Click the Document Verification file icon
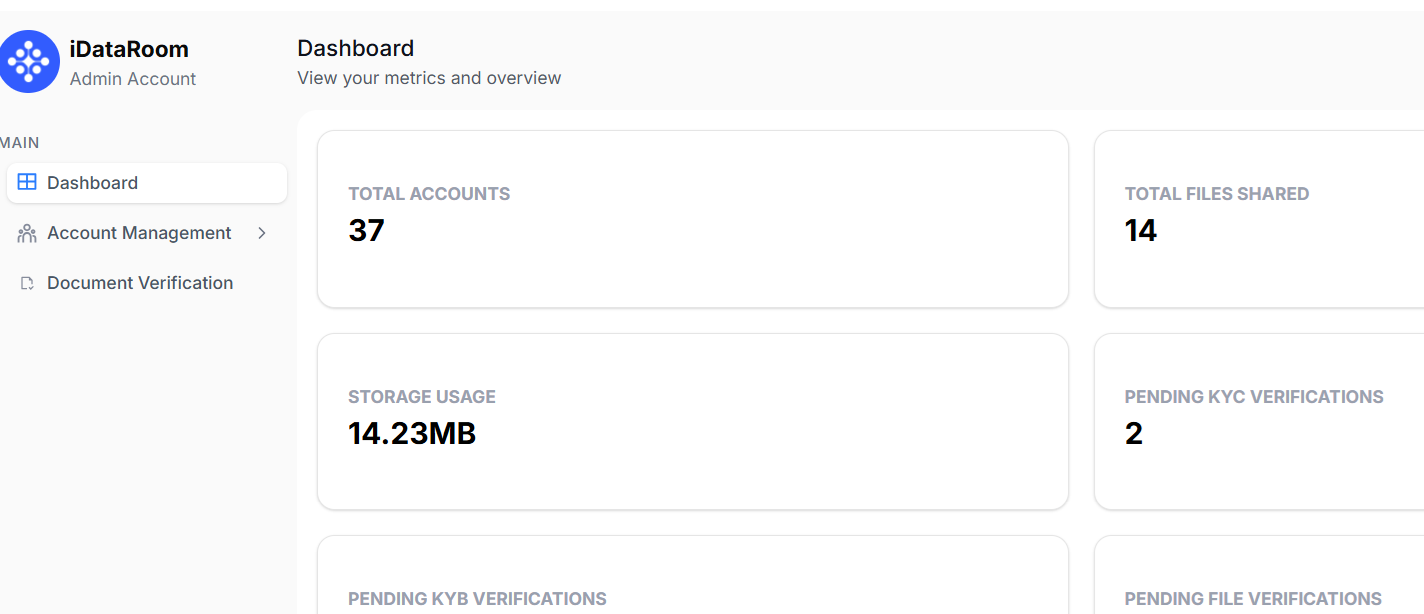 point(27,283)
